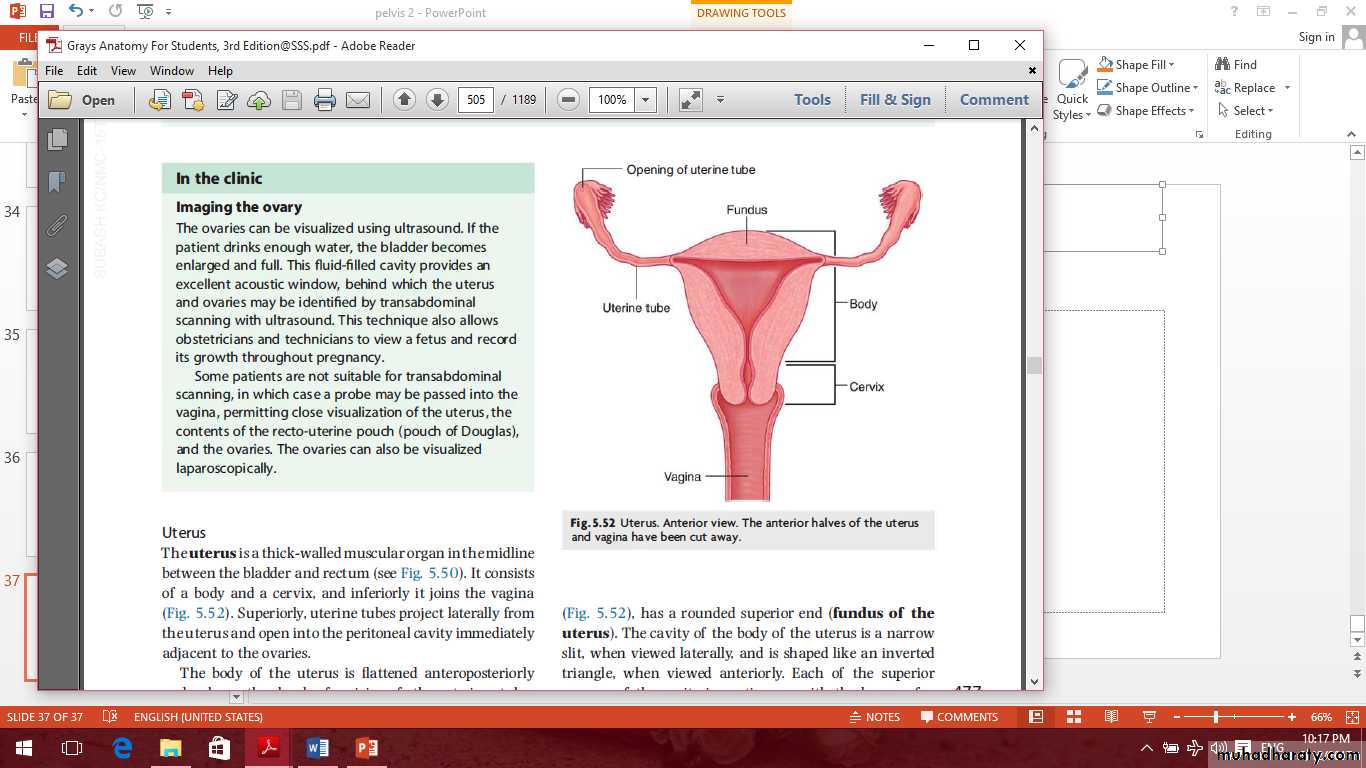Click the zoom out minus button
The height and width of the screenshot is (768, 1366).
click(x=568, y=100)
